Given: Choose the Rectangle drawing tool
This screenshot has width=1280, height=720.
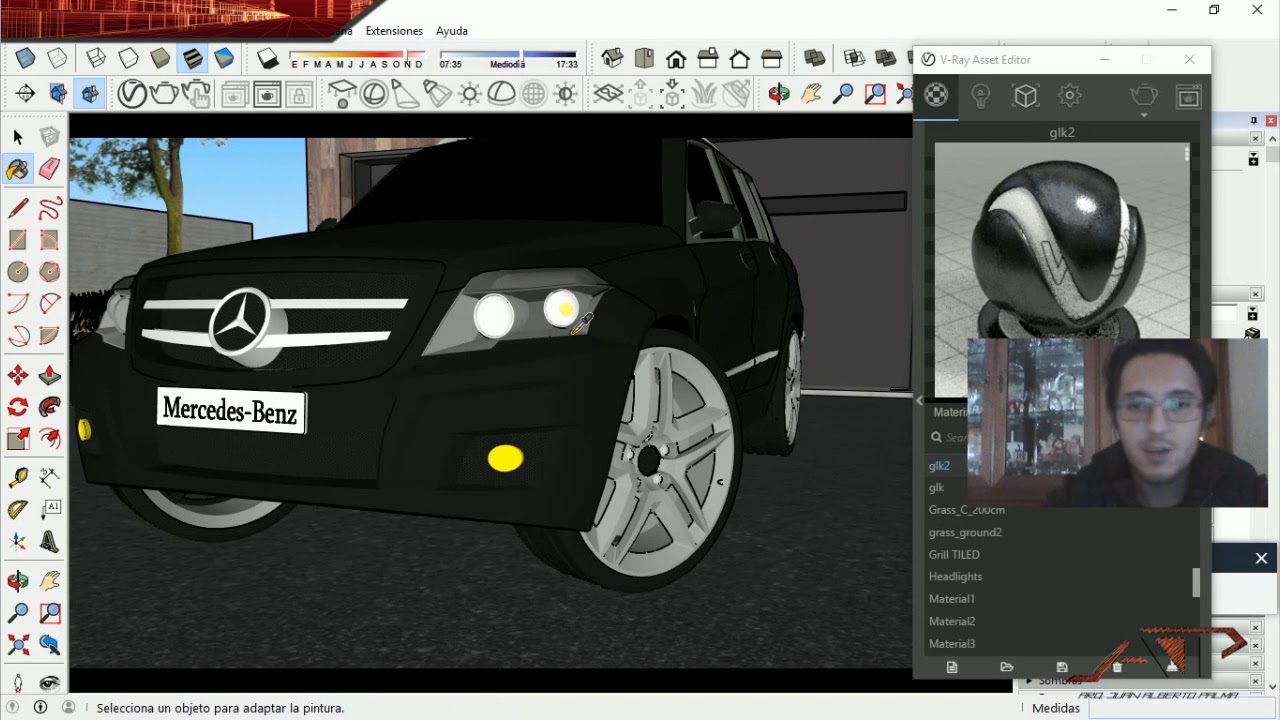Looking at the screenshot, I should pyautogui.click(x=18, y=240).
